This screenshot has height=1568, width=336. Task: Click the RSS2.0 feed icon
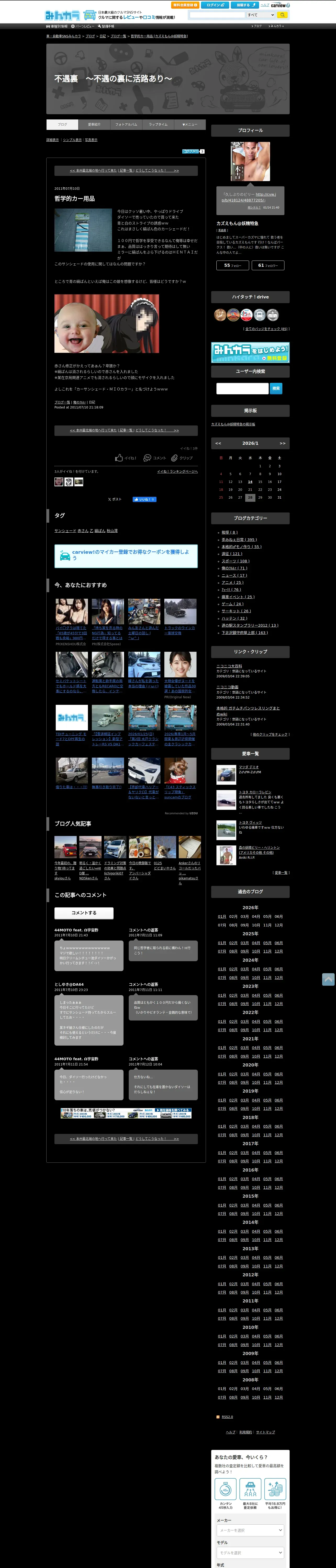[218, 1416]
